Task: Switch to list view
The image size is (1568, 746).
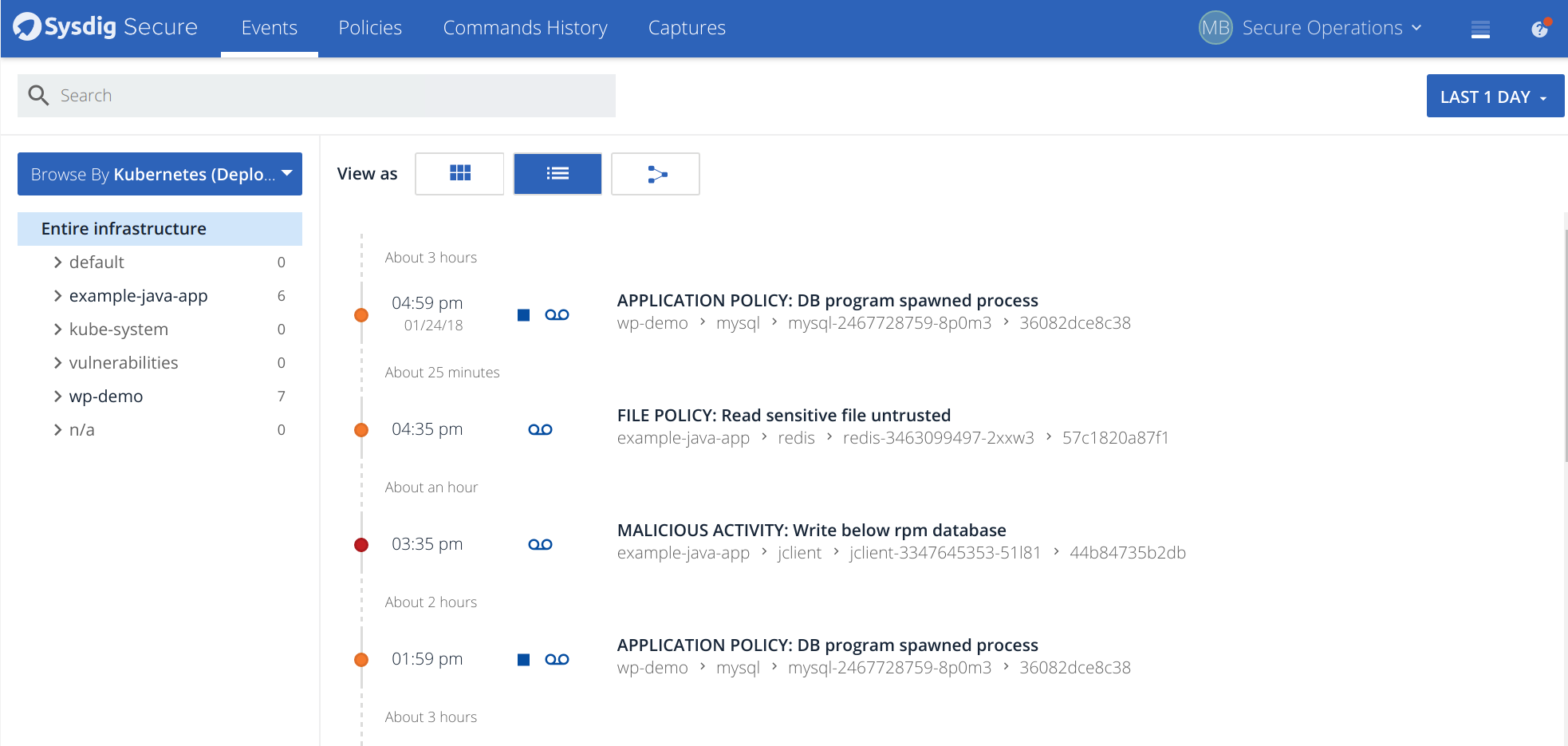Action: point(557,173)
